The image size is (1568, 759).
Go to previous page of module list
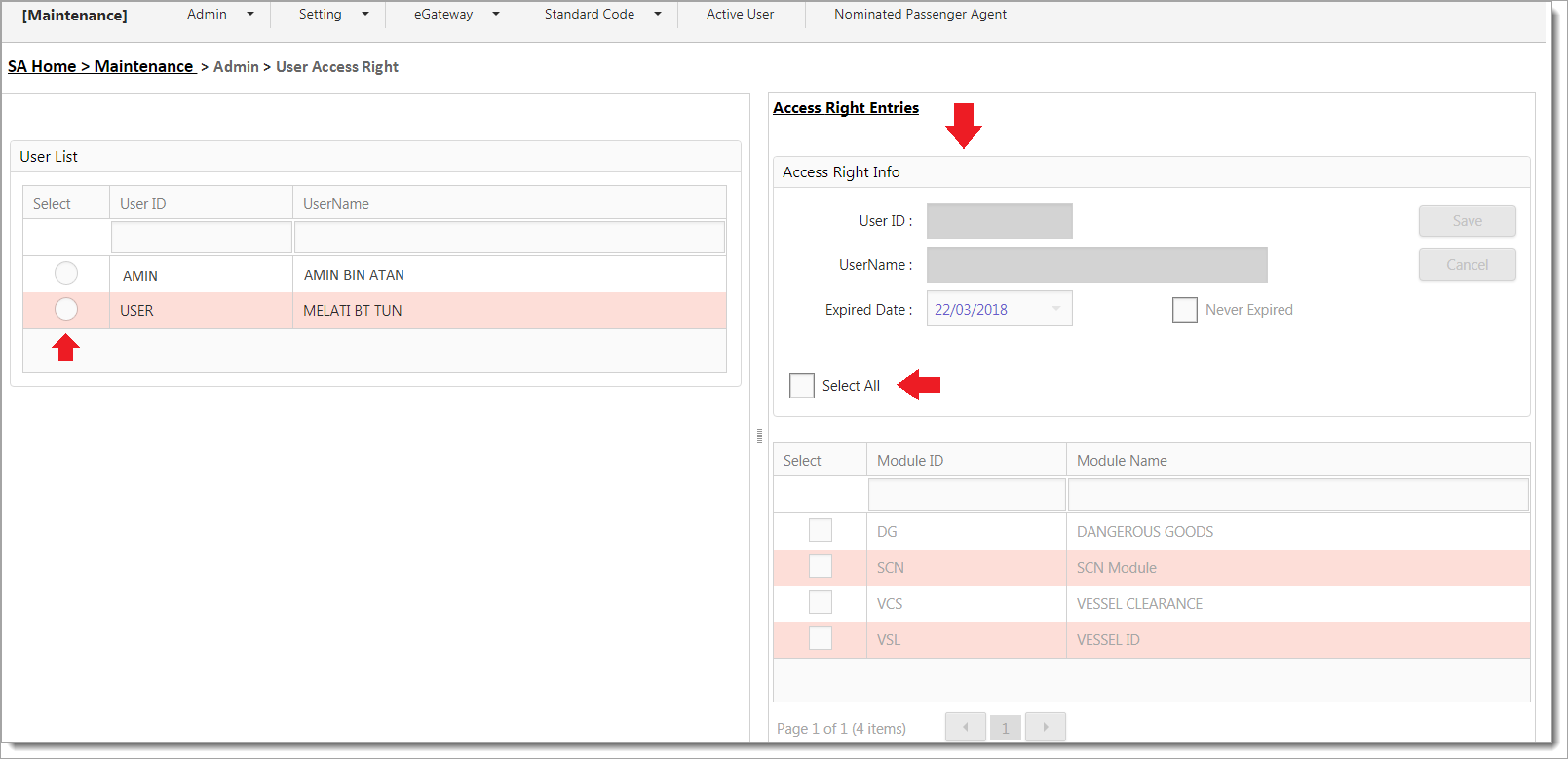click(965, 727)
